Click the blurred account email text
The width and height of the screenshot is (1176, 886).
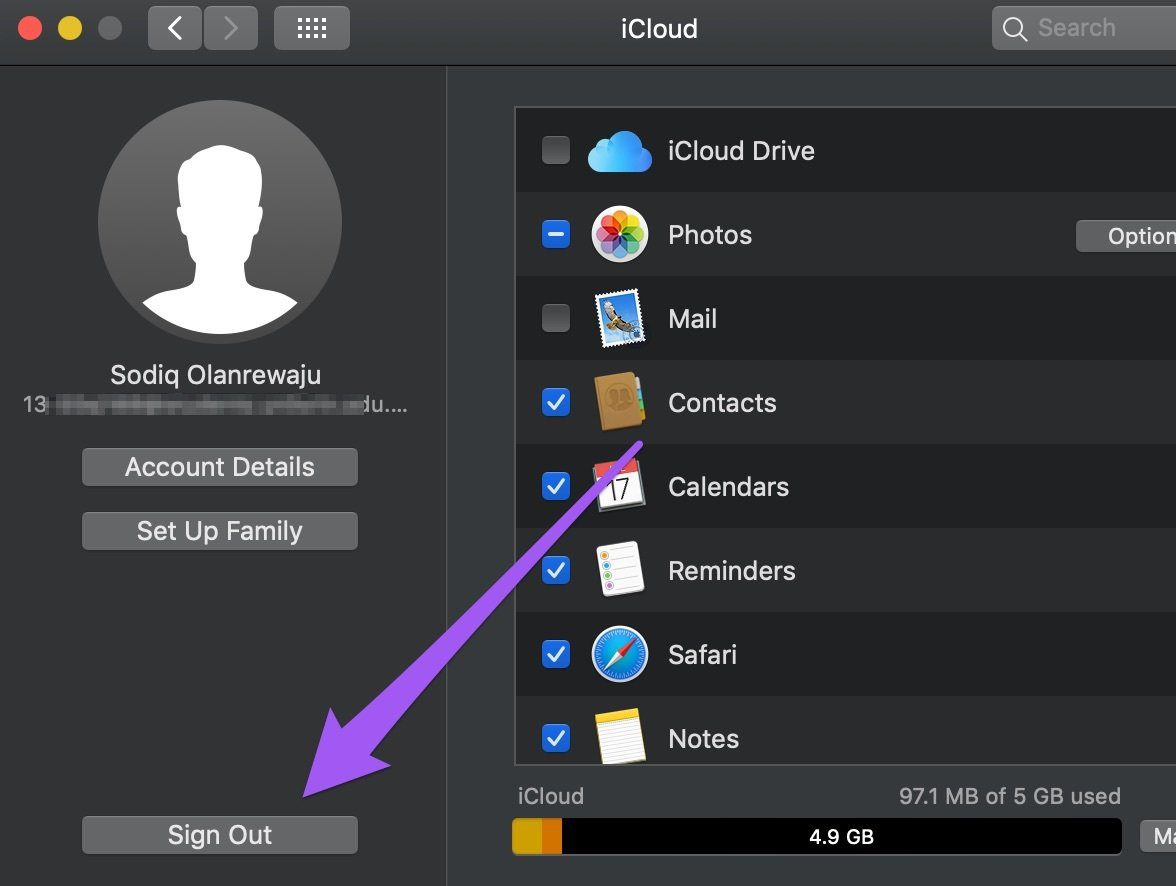click(215, 405)
